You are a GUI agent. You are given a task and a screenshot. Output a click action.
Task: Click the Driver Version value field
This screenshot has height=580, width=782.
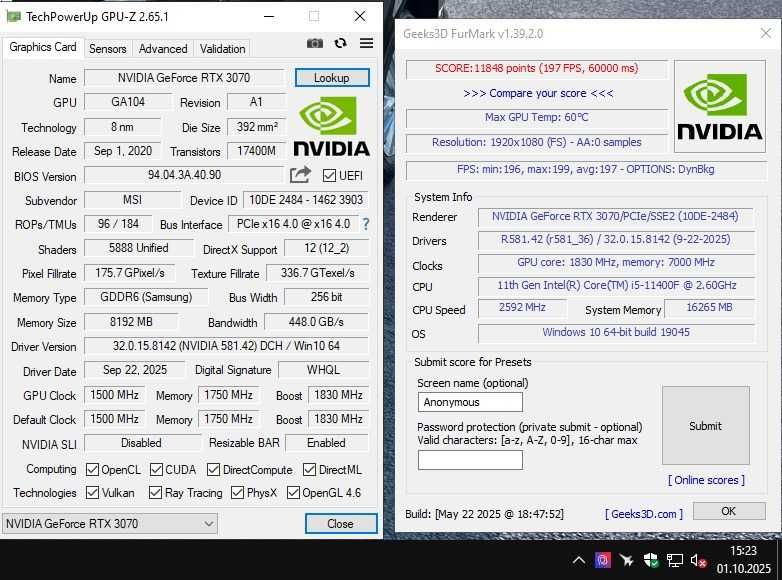point(226,346)
